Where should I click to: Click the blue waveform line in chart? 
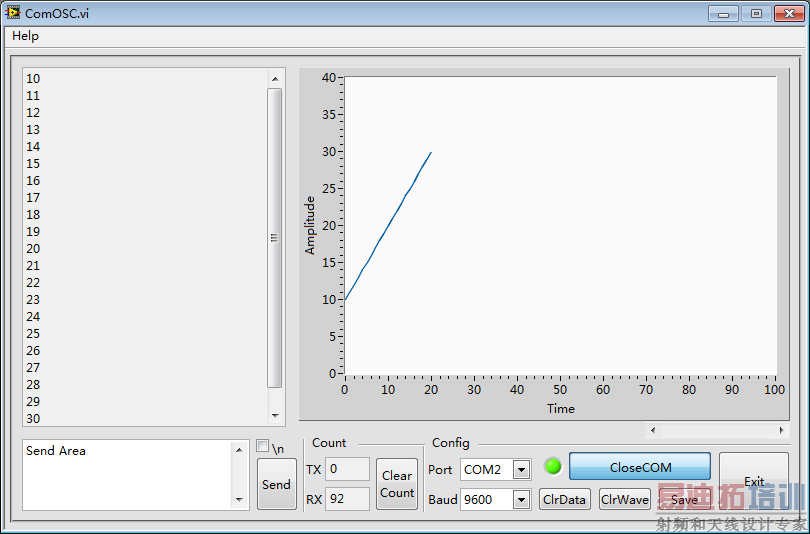click(388, 225)
